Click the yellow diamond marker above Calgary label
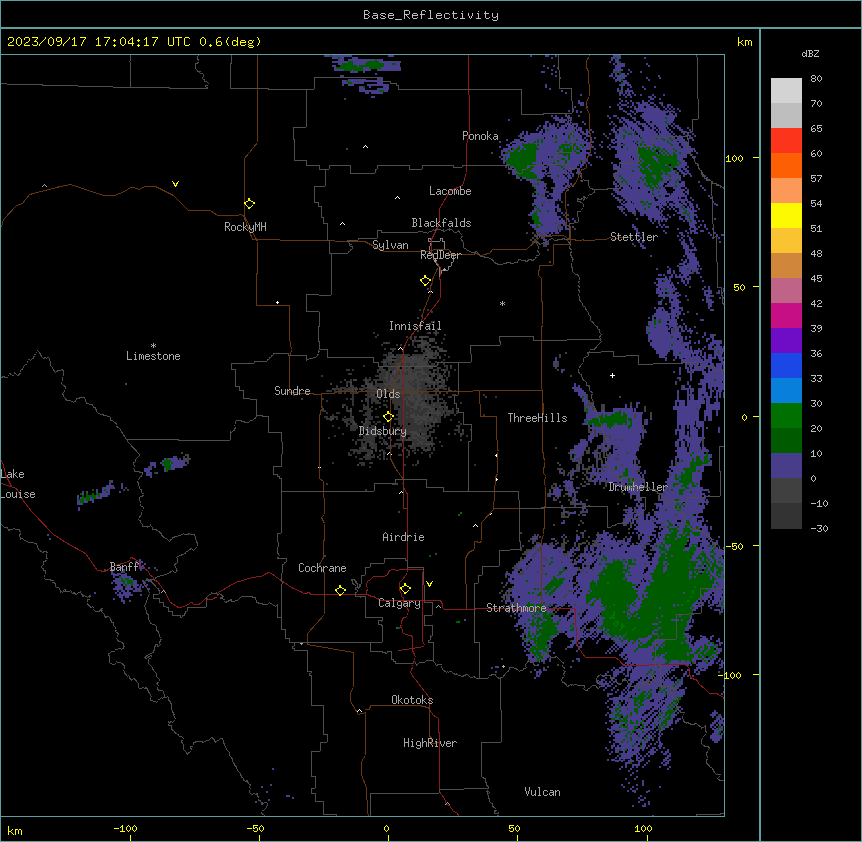862x842 pixels. [x=405, y=589]
